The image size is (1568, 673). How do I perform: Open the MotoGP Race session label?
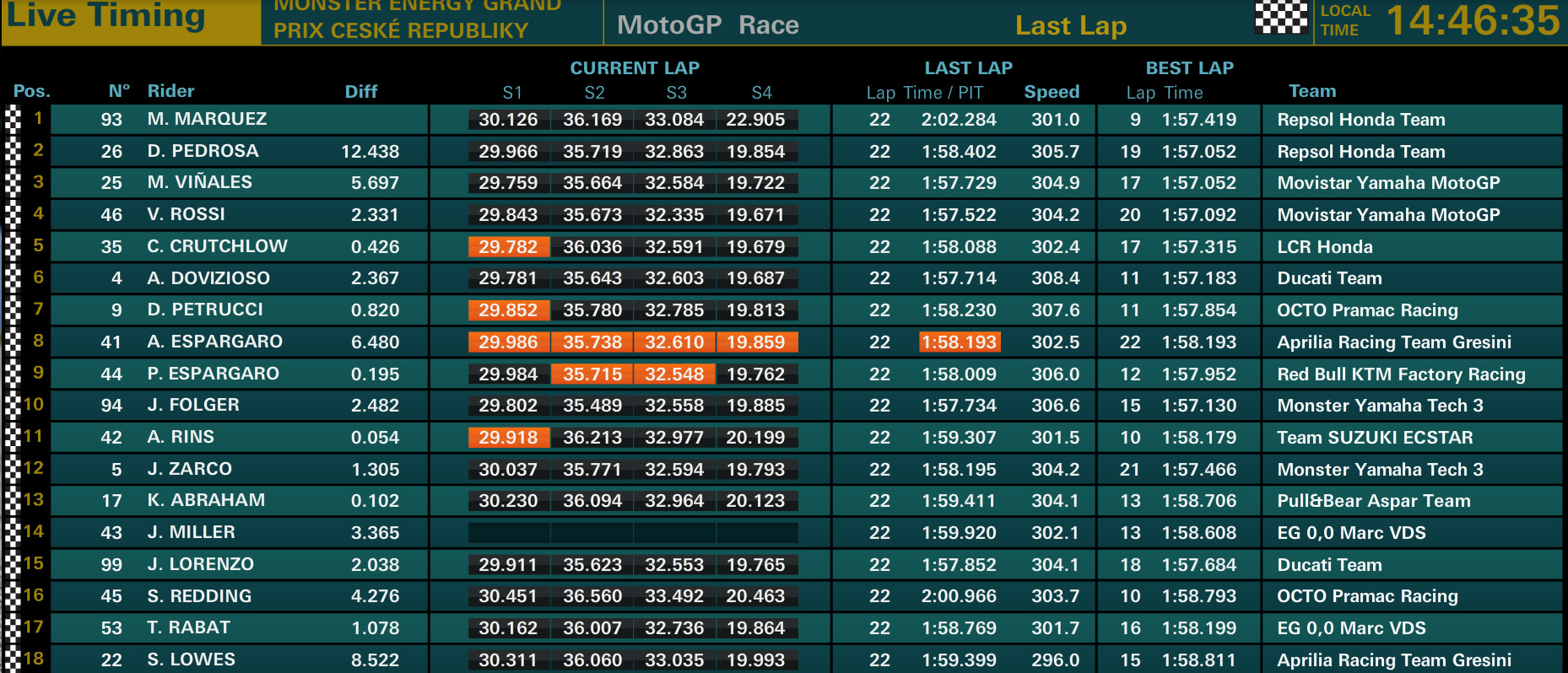(x=707, y=25)
